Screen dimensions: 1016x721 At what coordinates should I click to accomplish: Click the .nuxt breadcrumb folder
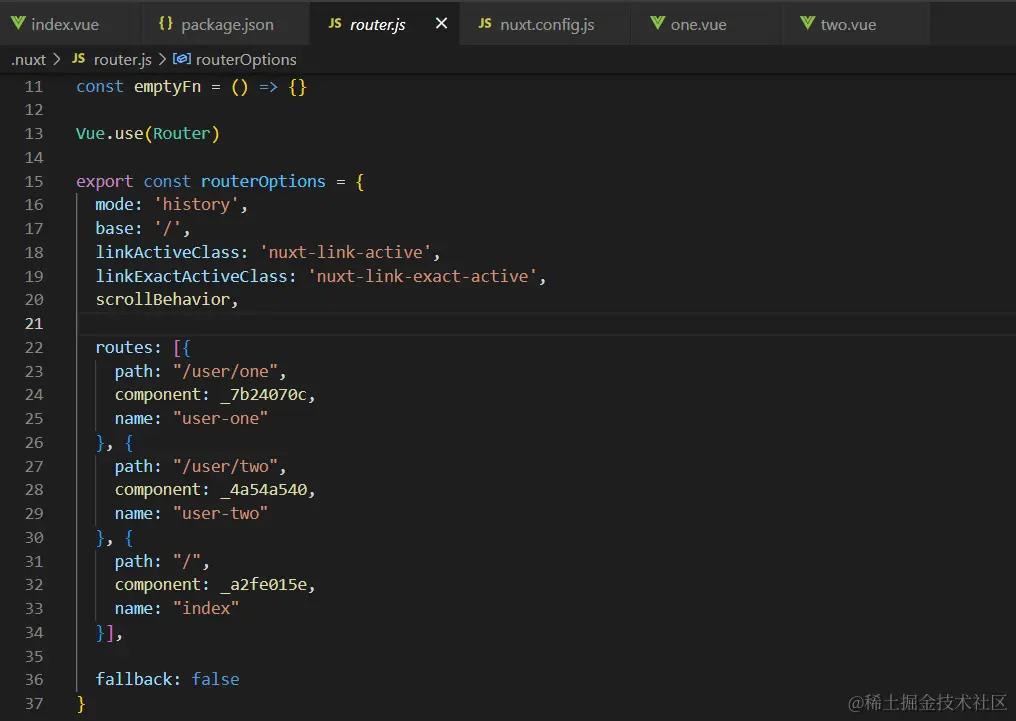[29, 60]
